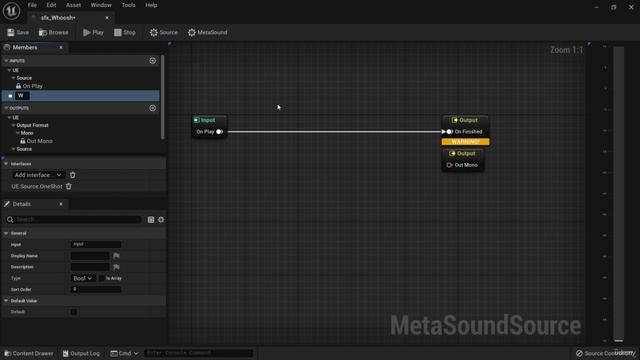
Task: Open the Output Log
Action: (81, 353)
